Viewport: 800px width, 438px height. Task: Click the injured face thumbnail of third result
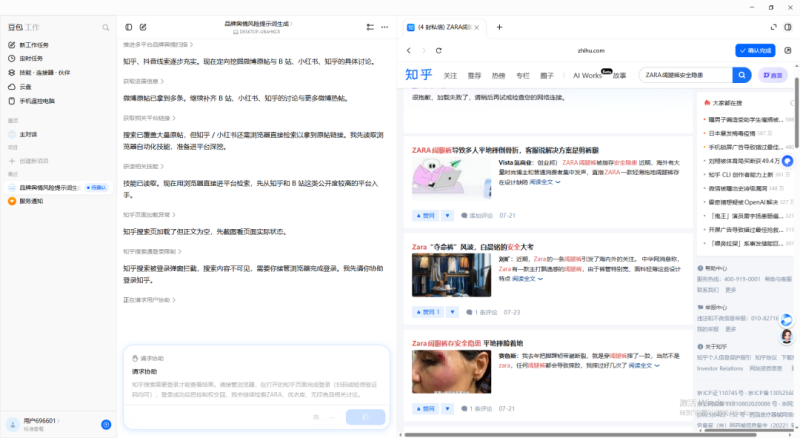[452, 372]
